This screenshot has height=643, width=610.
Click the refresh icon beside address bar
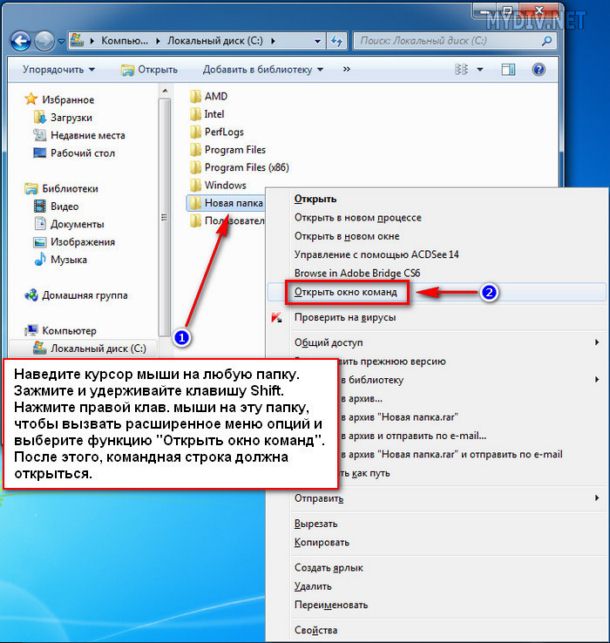(x=337, y=41)
